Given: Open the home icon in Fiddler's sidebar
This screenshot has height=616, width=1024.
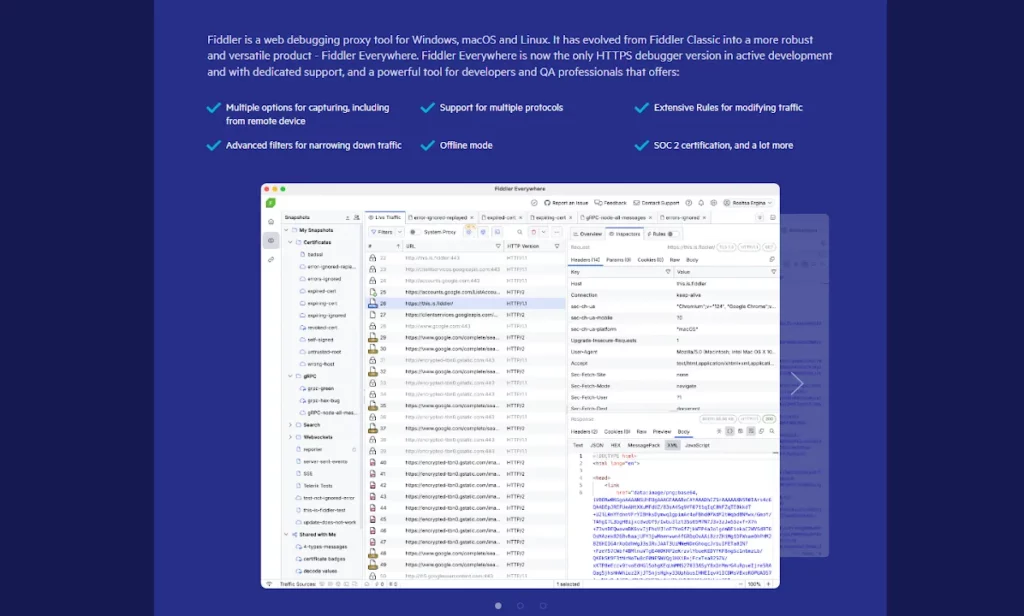Looking at the screenshot, I should pos(271,221).
